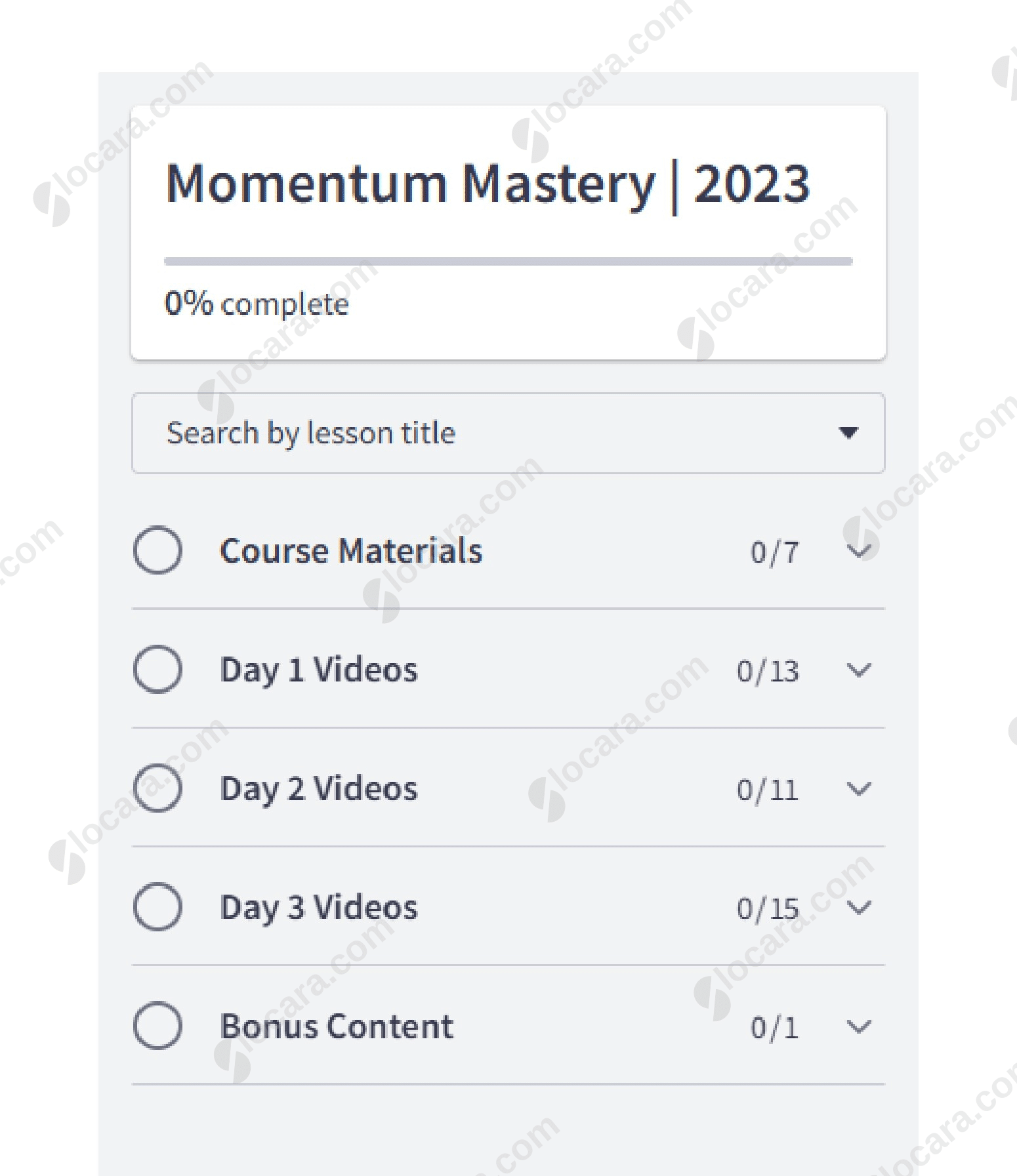
Task: Click the 0/15 counter beside Day 3 Videos
Action: [x=766, y=908]
